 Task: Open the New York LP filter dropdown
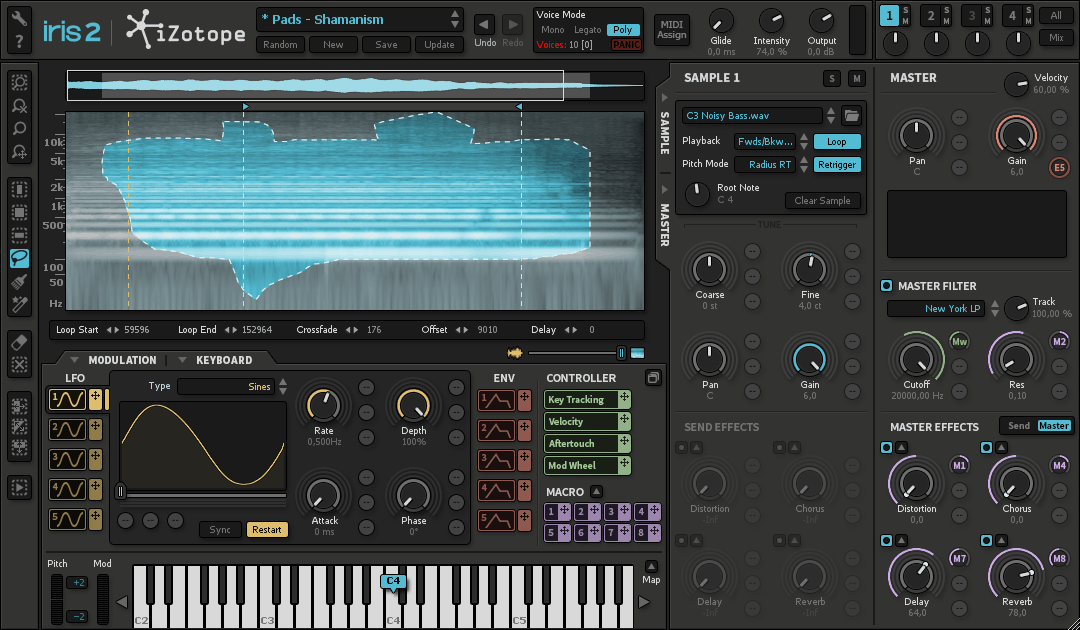(940, 309)
